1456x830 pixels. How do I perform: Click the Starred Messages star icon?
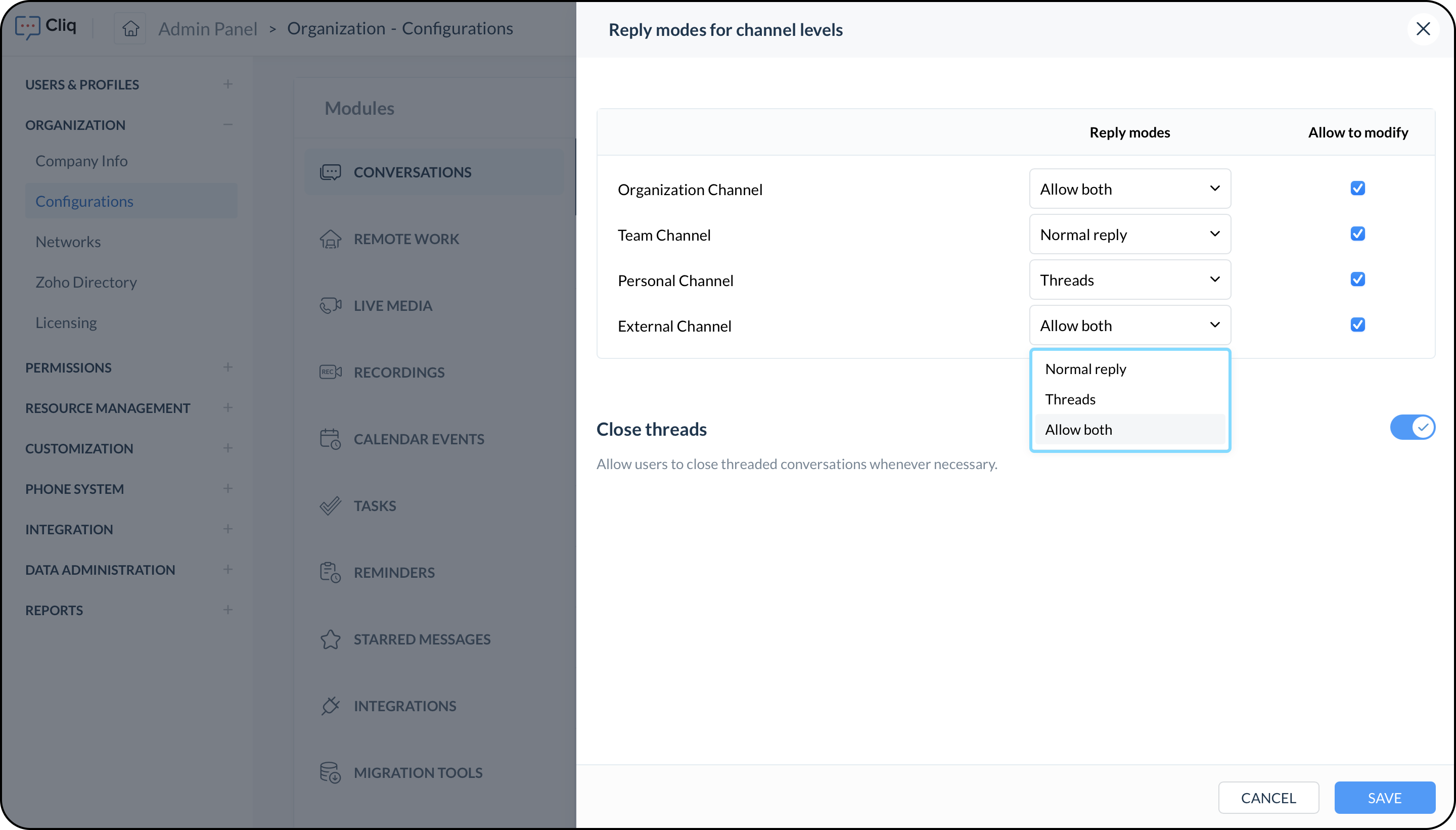tap(331, 639)
